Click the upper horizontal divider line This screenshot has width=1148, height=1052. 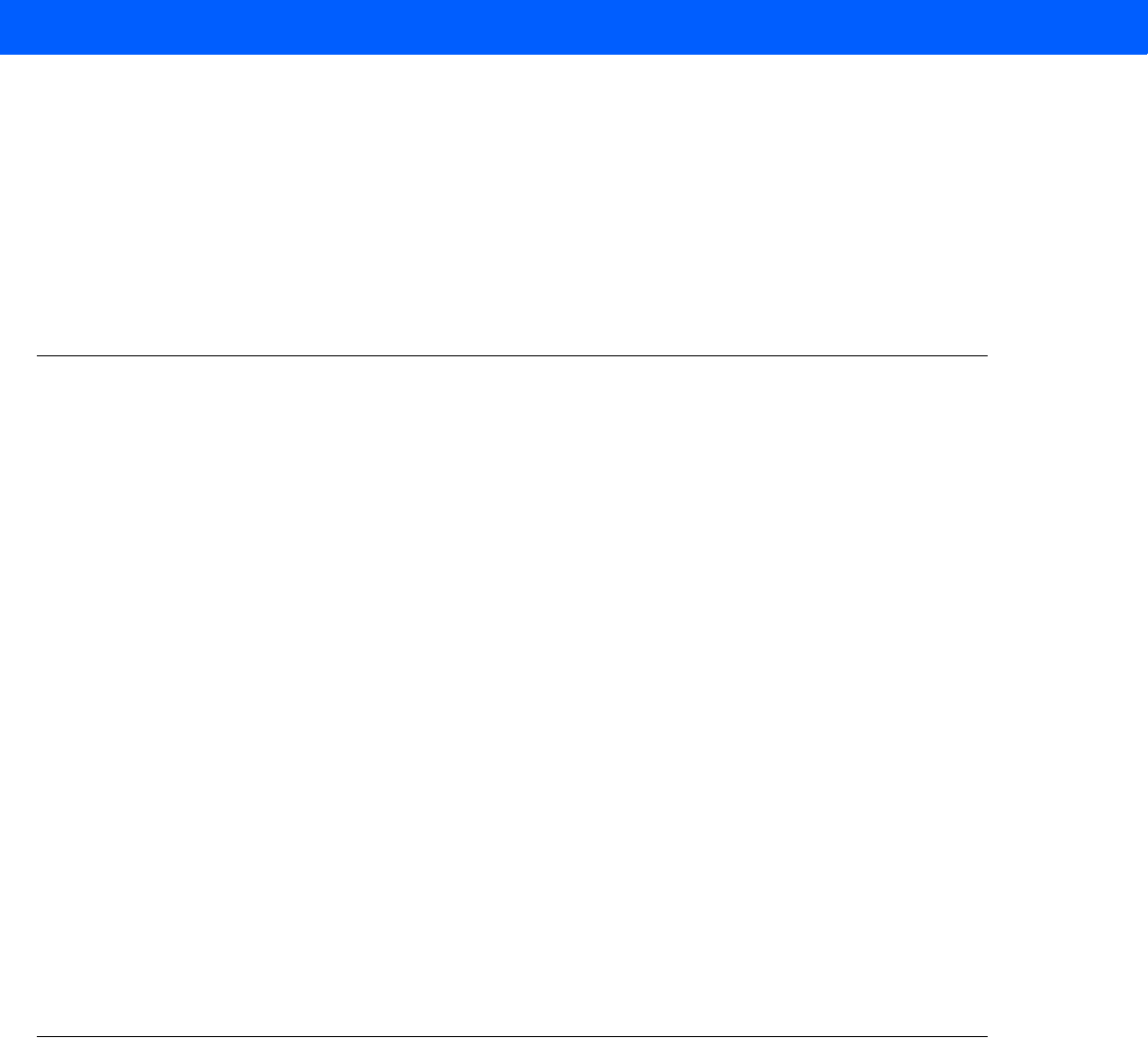(x=512, y=355)
